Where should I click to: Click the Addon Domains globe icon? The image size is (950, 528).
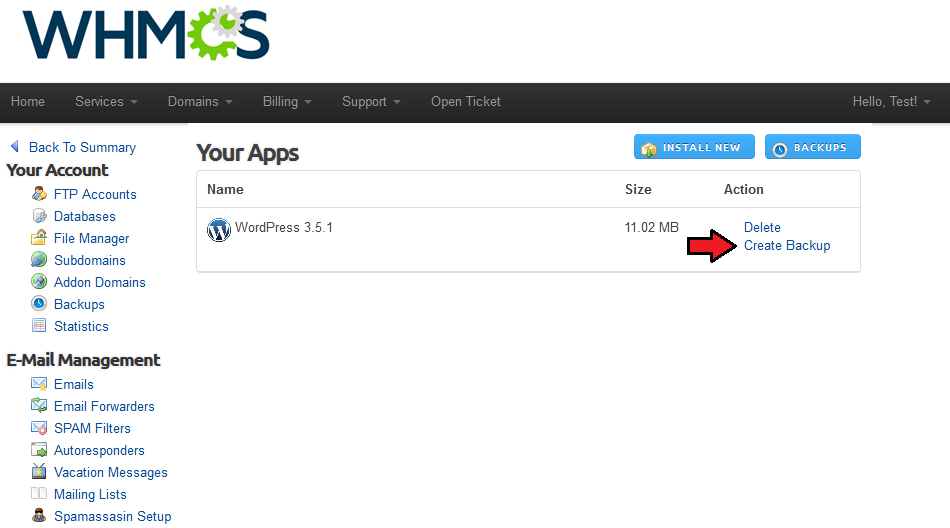pyautogui.click(x=39, y=281)
